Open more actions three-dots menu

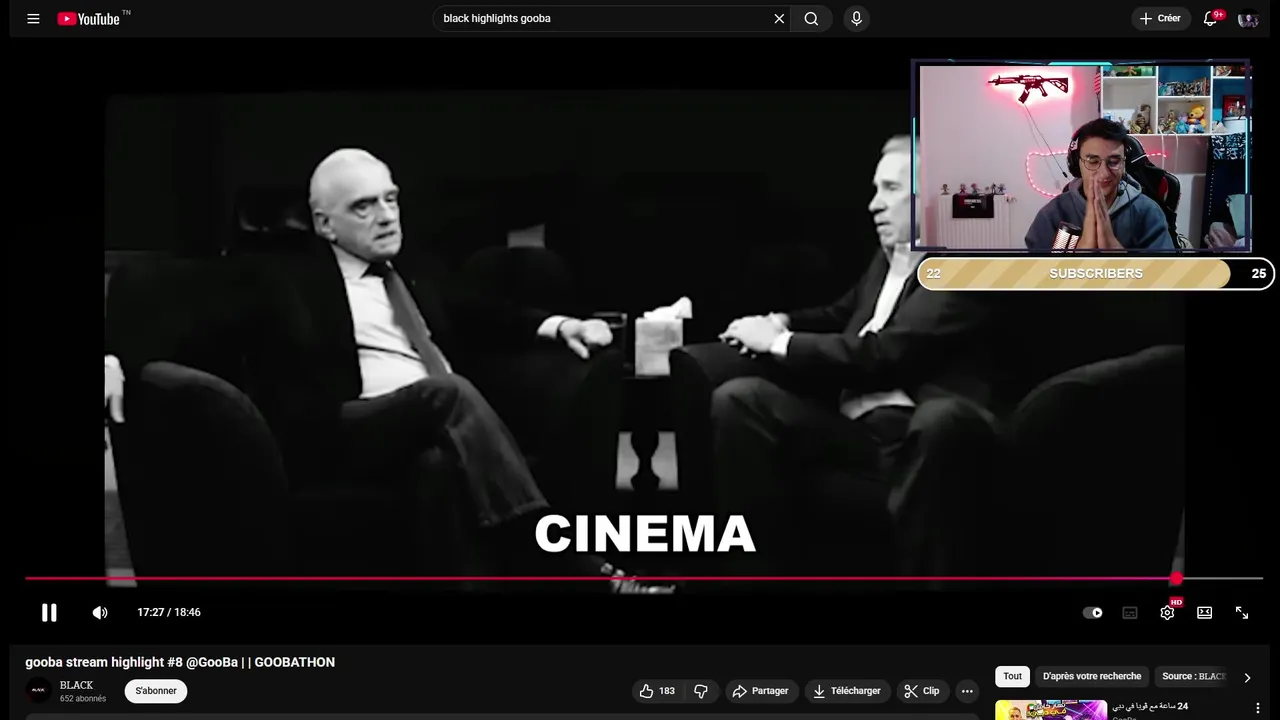[967, 691]
